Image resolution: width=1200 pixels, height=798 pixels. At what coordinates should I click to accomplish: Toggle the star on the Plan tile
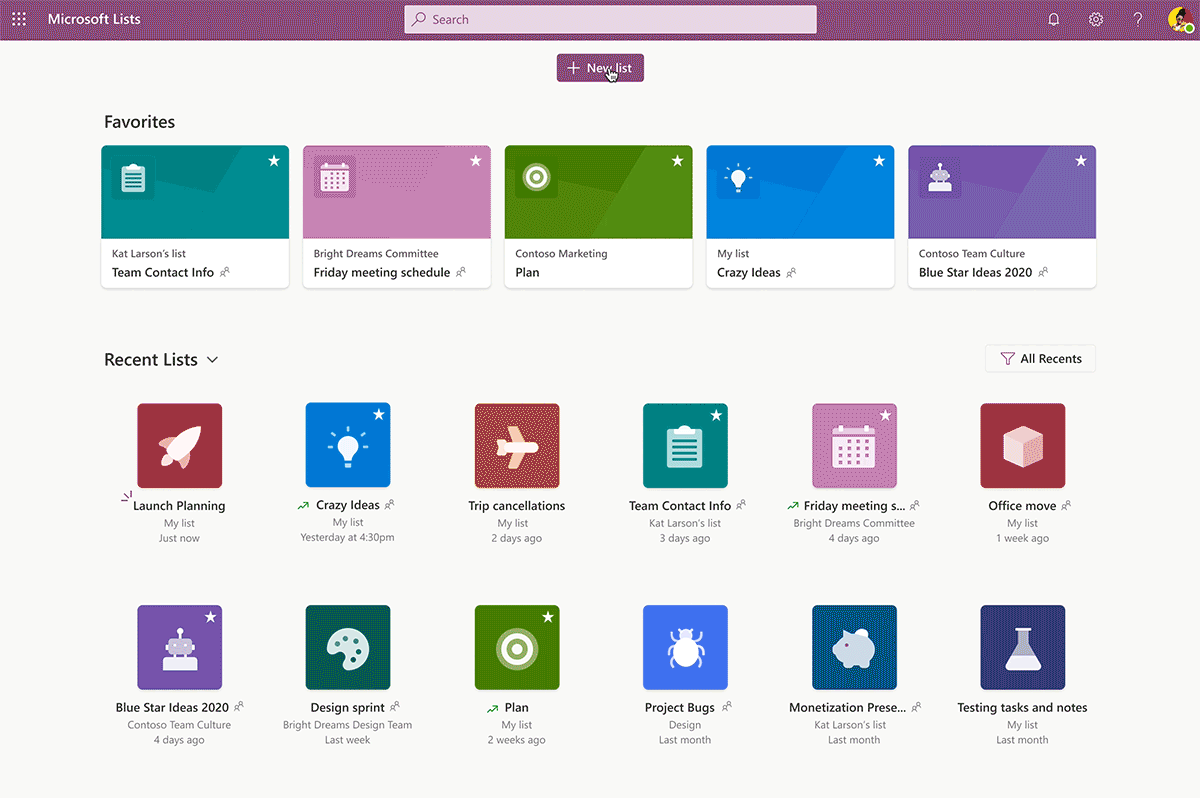pyautogui.click(x=549, y=615)
